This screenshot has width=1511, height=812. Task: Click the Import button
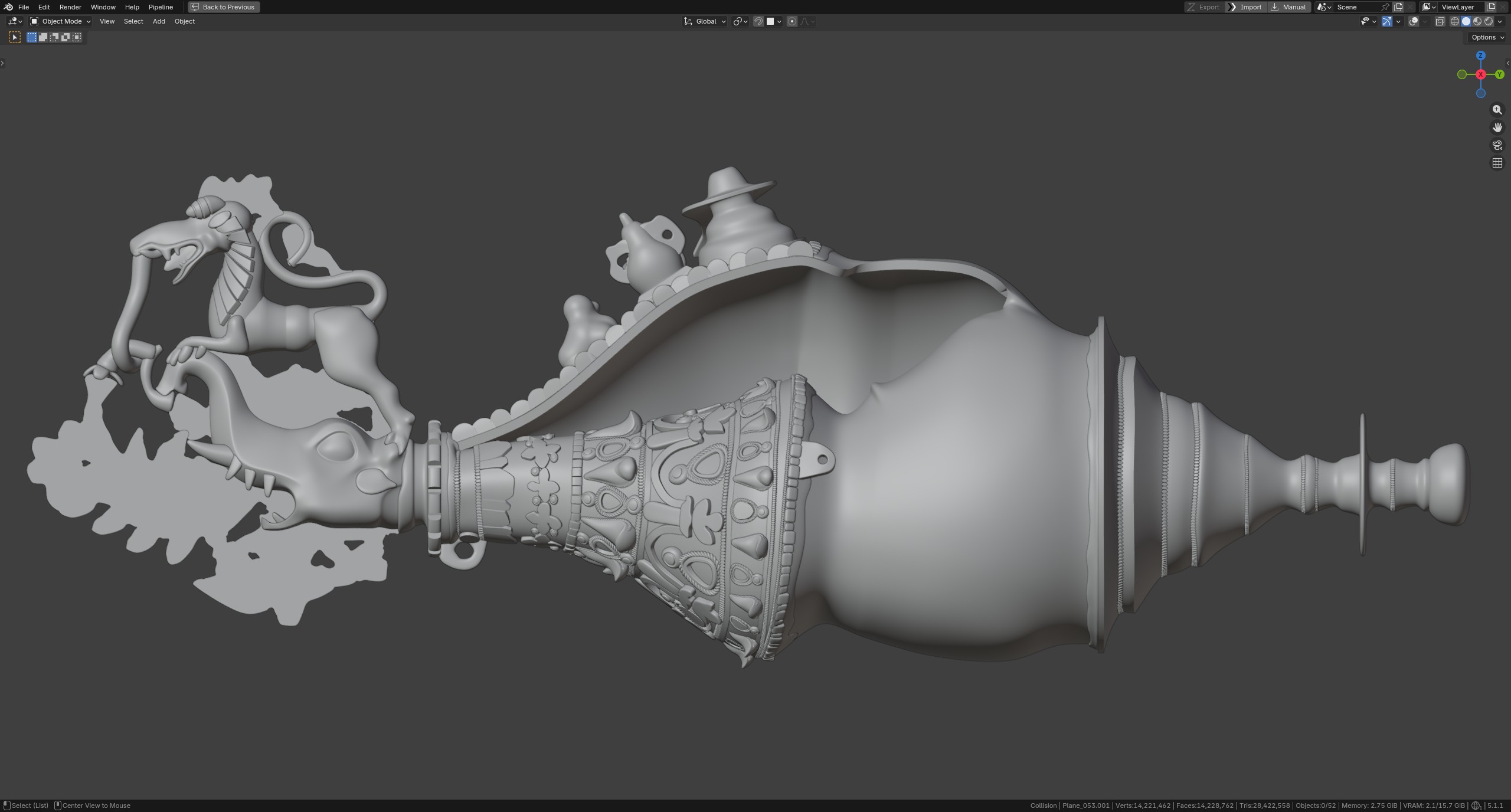pos(1245,7)
